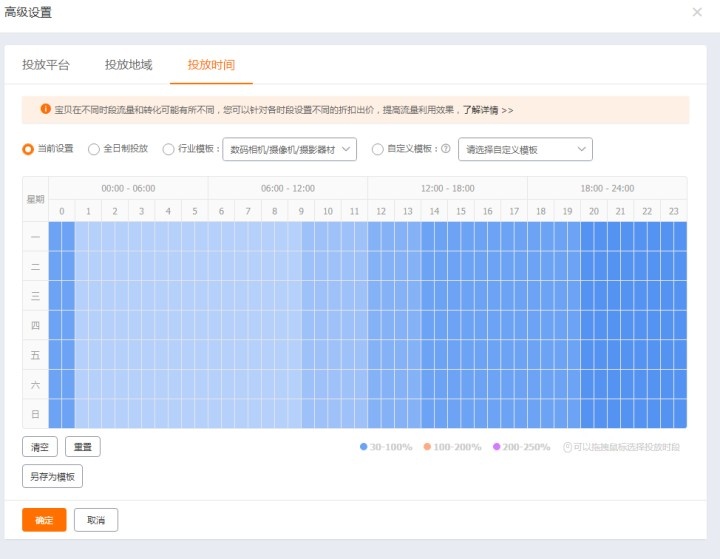Click the hour 9 column header
Viewport: 720px width, 559px height.
[x=301, y=211]
